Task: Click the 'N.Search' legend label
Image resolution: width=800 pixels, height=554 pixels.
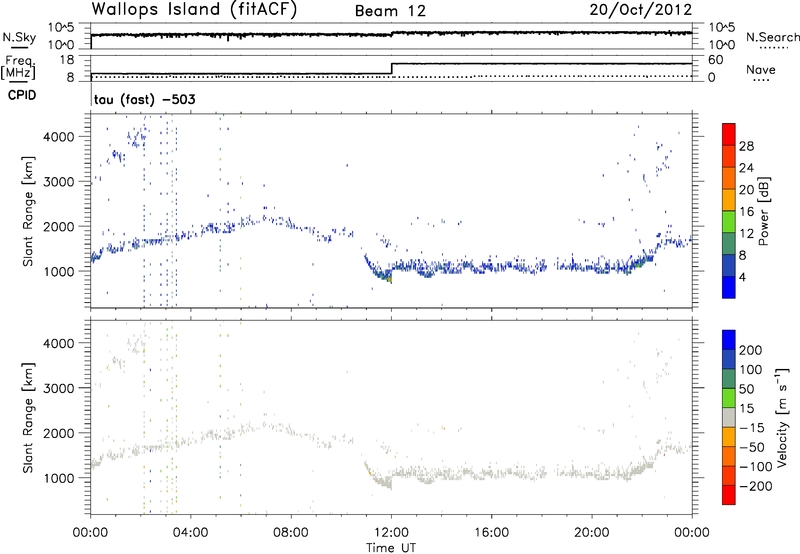Action: [x=772, y=37]
